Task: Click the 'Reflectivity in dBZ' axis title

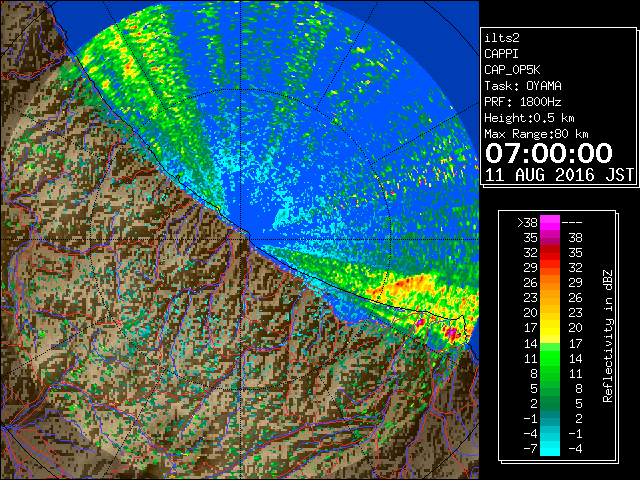Action: pos(608,336)
